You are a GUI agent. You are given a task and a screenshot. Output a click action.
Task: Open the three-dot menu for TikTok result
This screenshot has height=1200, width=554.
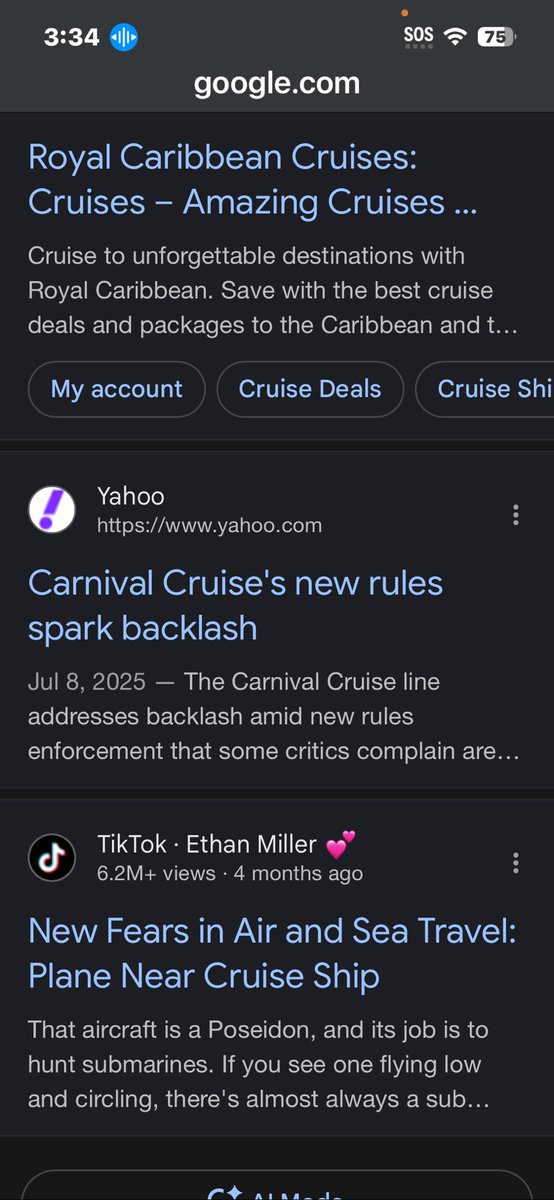click(516, 863)
